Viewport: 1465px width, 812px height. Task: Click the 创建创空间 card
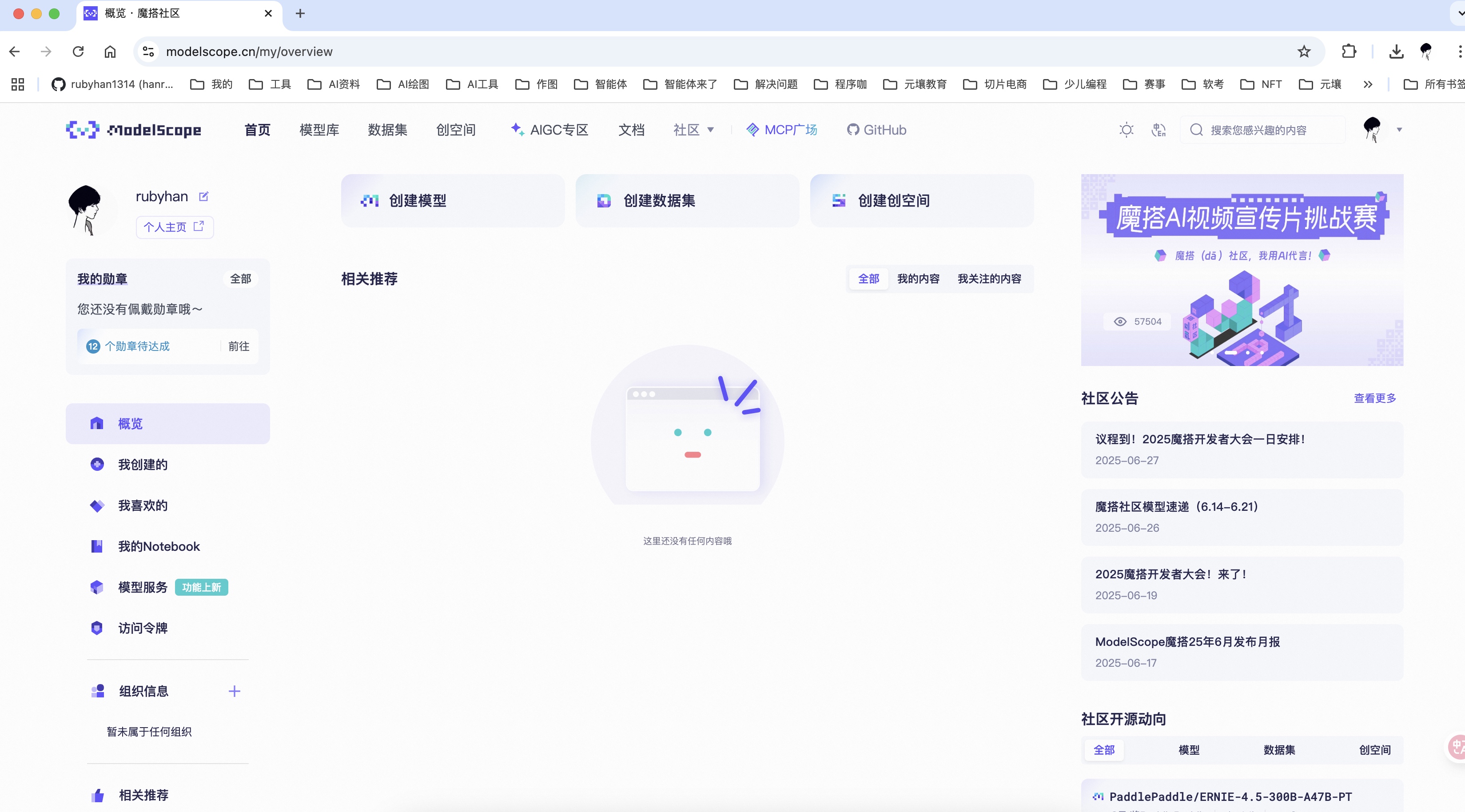pos(921,201)
